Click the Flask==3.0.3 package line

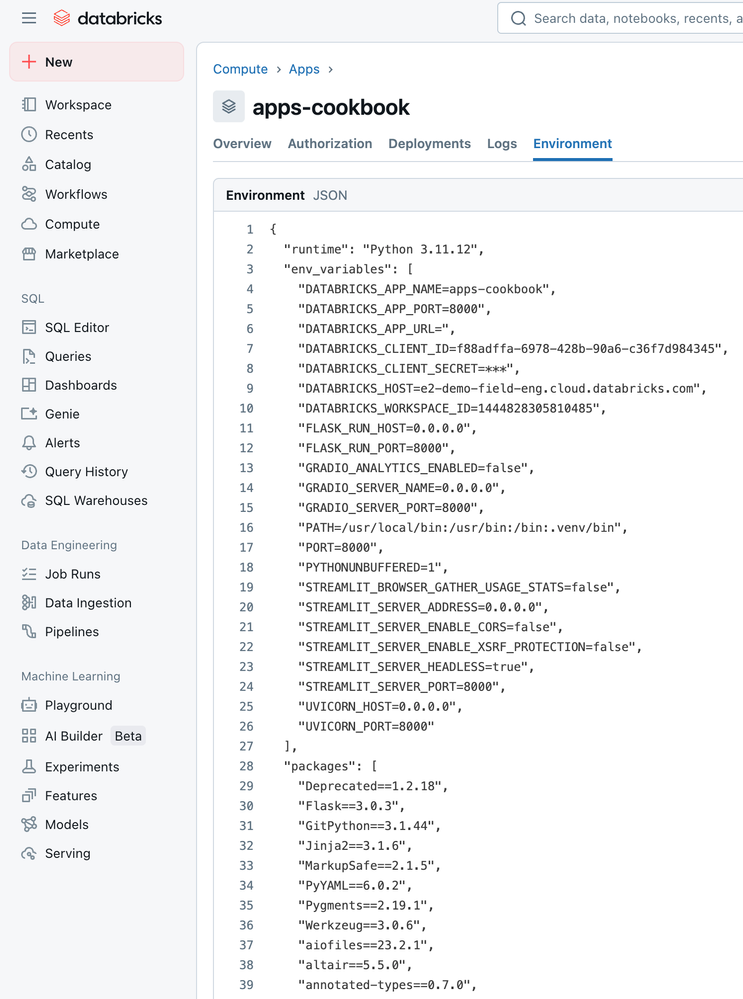pyautogui.click(x=351, y=805)
